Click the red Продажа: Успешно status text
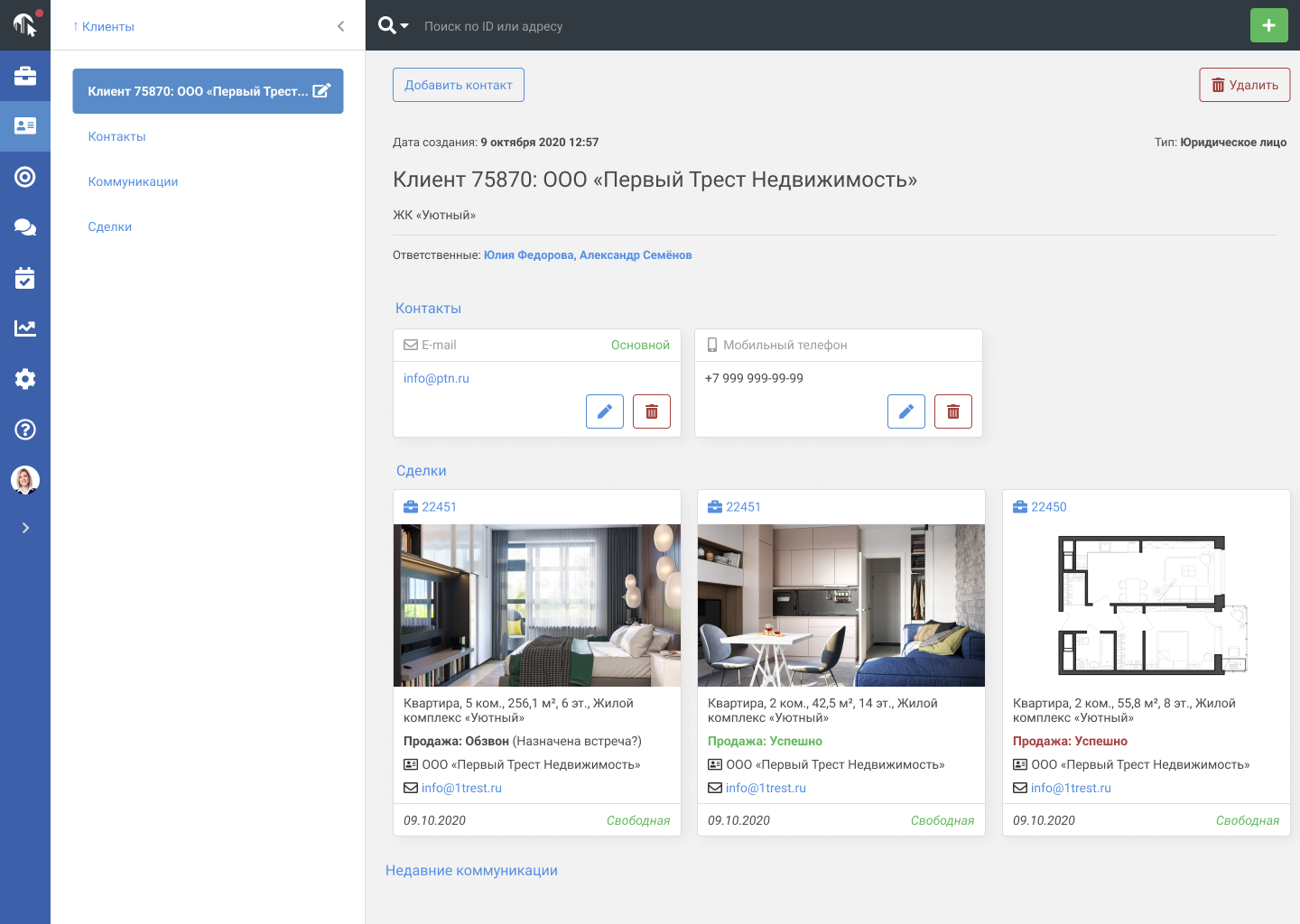The image size is (1300, 924). [1070, 741]
